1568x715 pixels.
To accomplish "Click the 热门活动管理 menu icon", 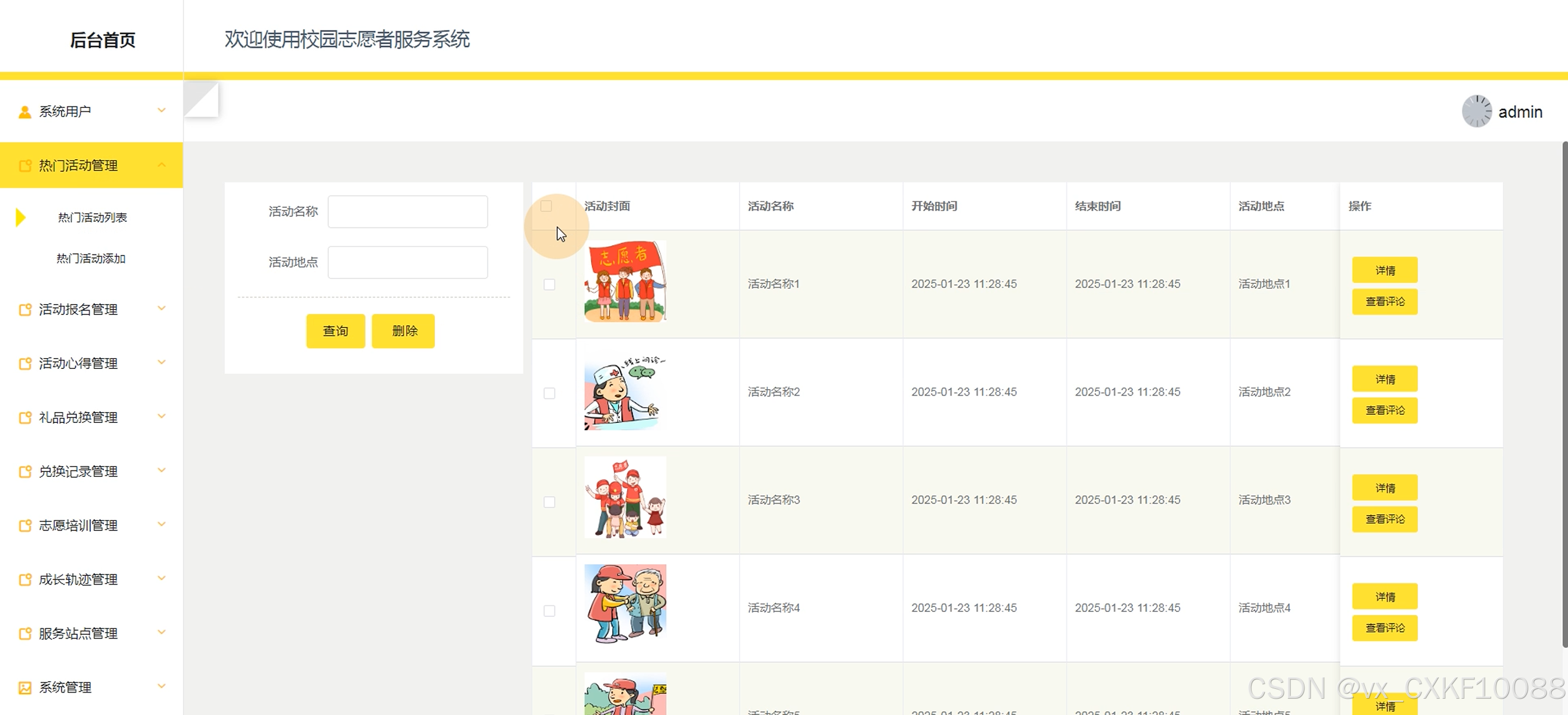I will pyautogui.click(x=25, y=166).
